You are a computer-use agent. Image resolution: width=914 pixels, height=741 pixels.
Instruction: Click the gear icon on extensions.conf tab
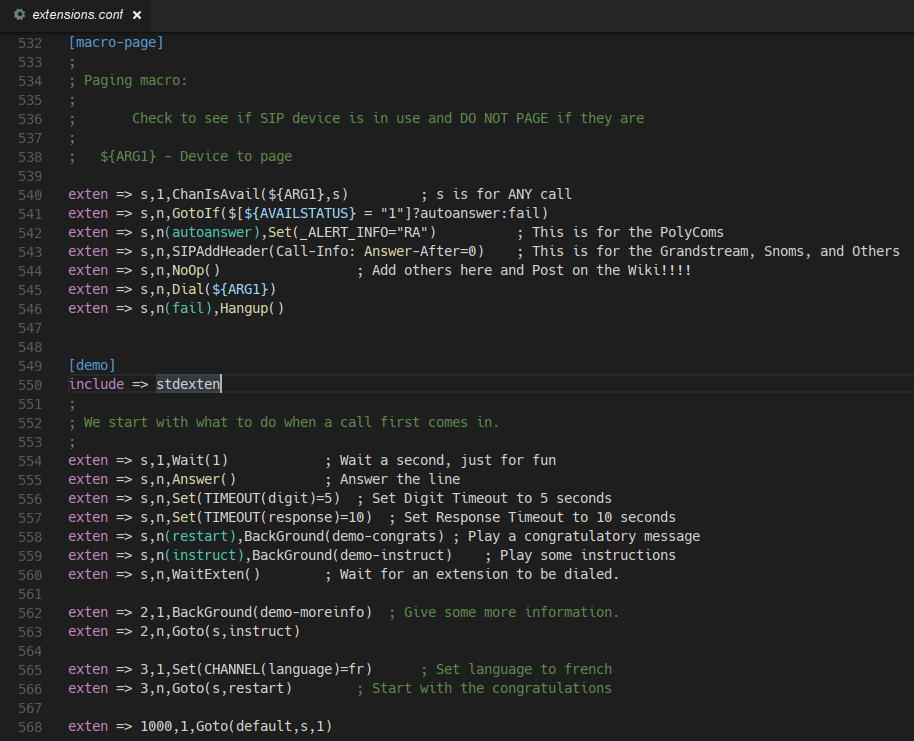coord(19,15)
